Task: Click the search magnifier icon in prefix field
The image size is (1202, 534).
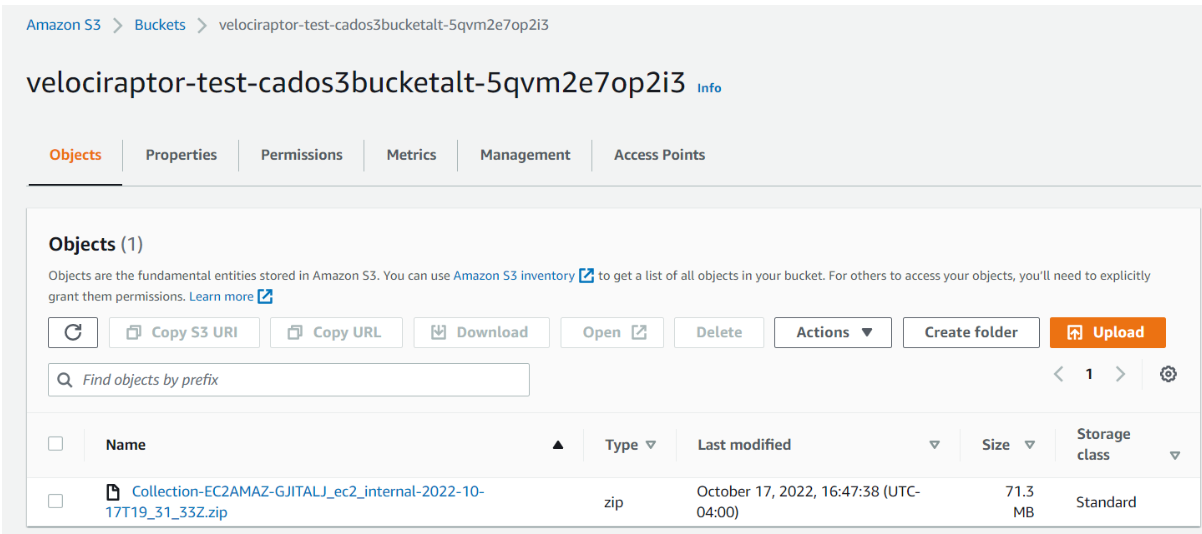Action: [x=66, y=380]
